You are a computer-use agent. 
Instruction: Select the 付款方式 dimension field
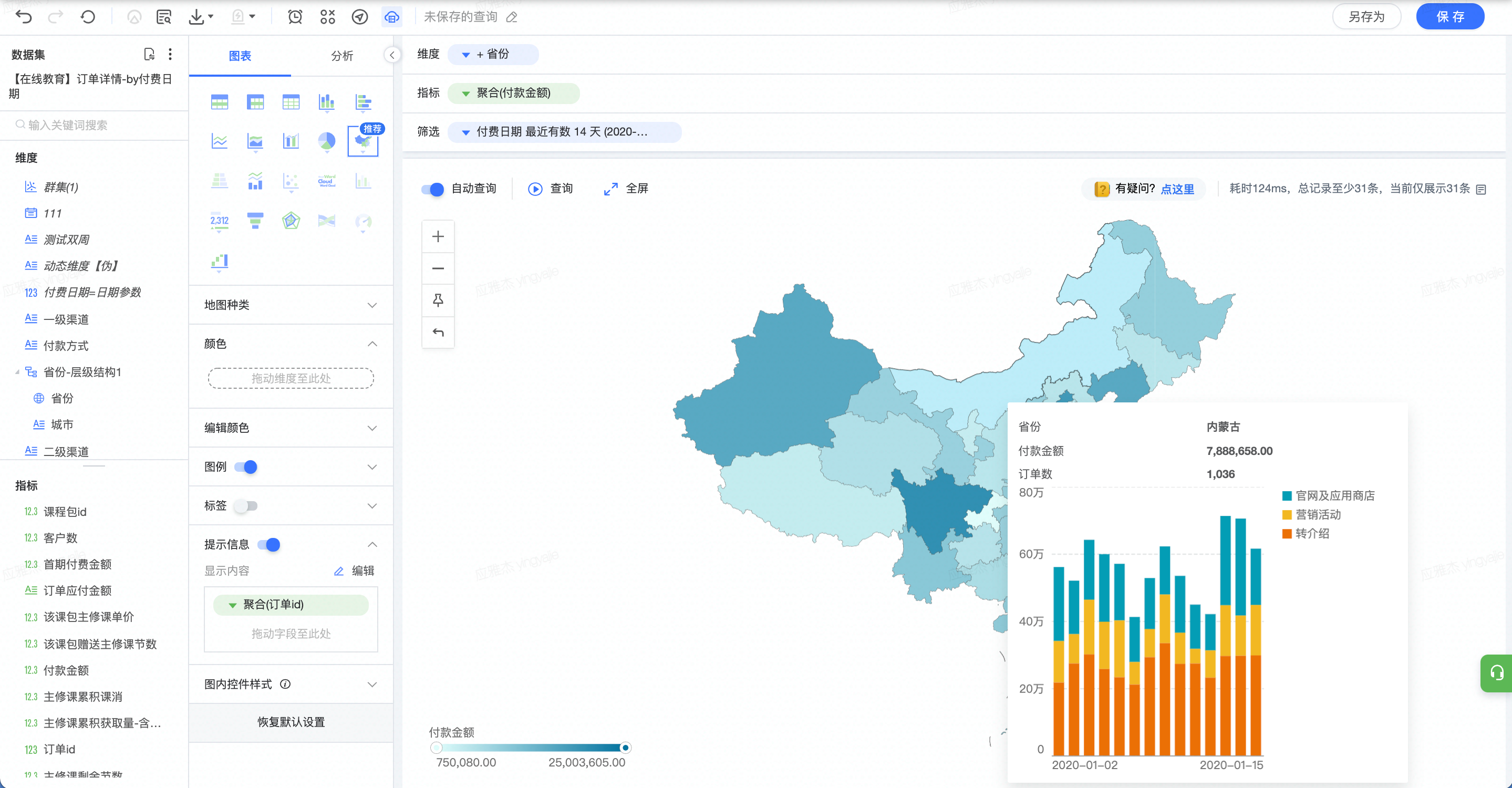tap(66, 346)
